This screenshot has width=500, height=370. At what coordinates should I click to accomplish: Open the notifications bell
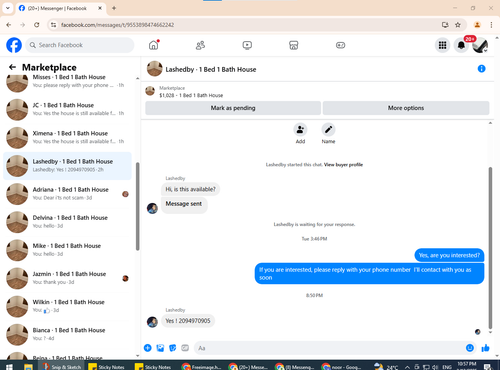pyautogui.click(x=461, y=45)
